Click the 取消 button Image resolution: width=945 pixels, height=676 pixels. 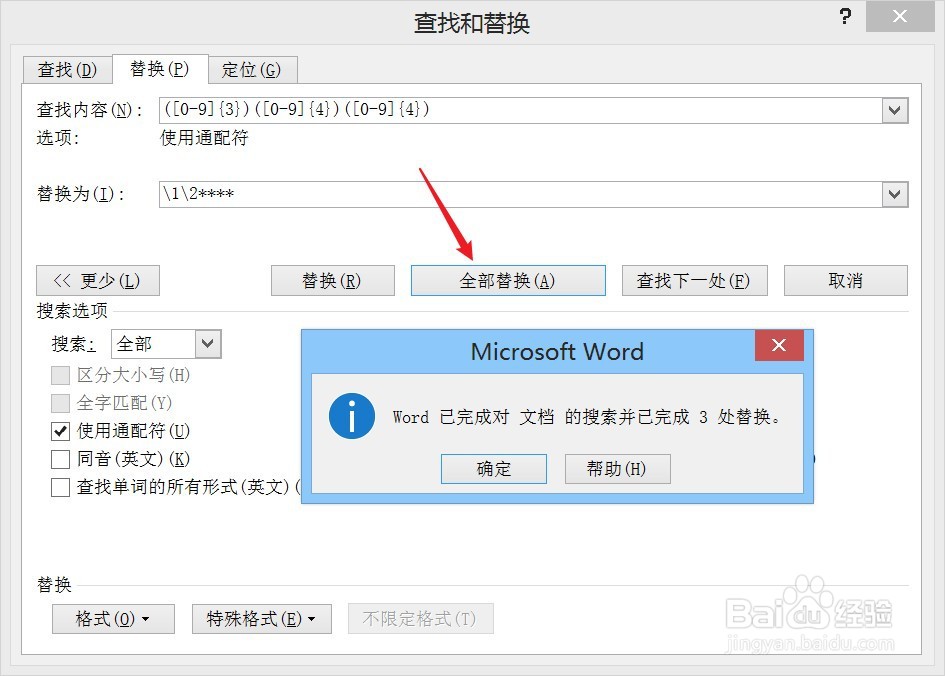846,281
